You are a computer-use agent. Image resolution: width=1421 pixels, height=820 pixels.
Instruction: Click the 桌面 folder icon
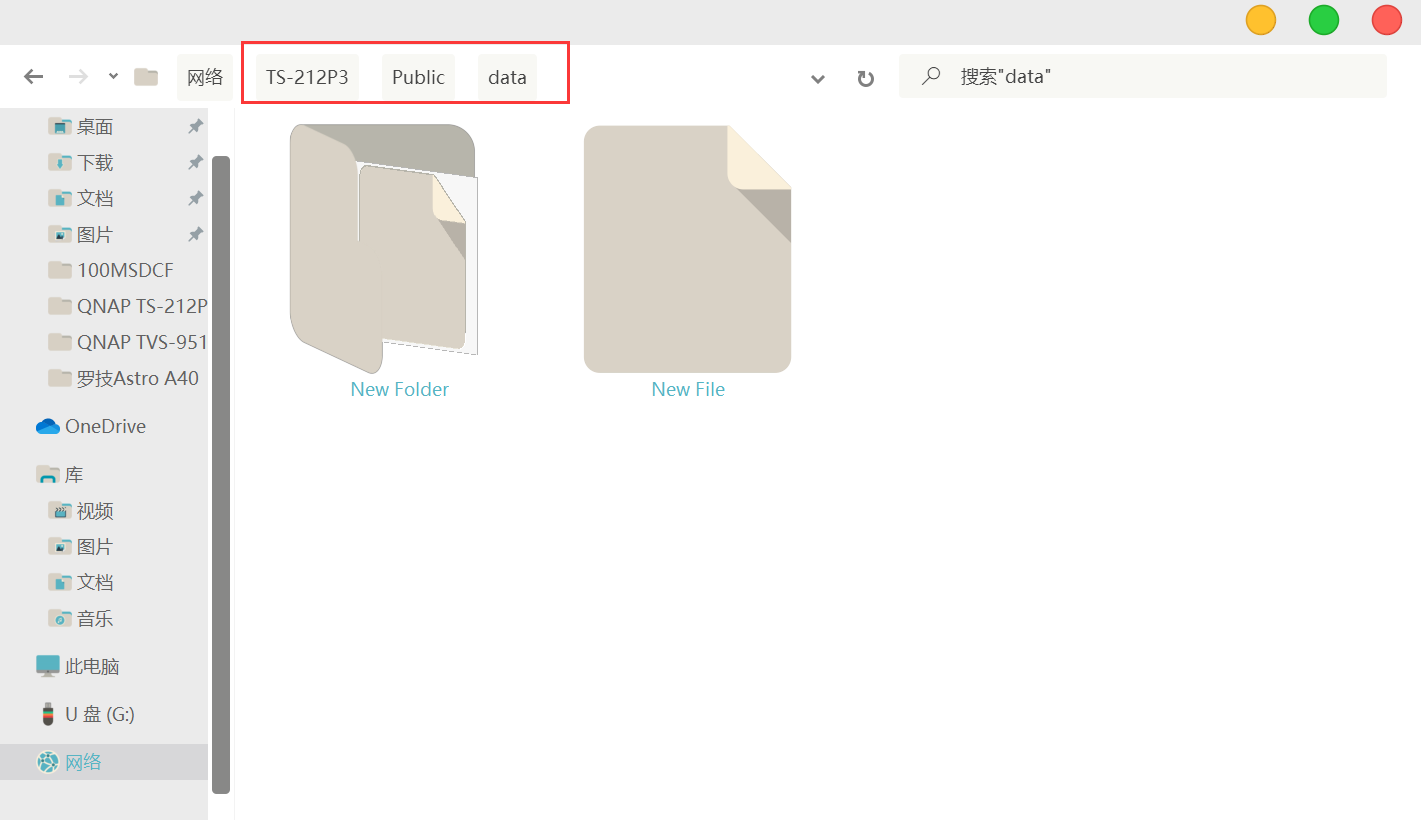[60, 127]
